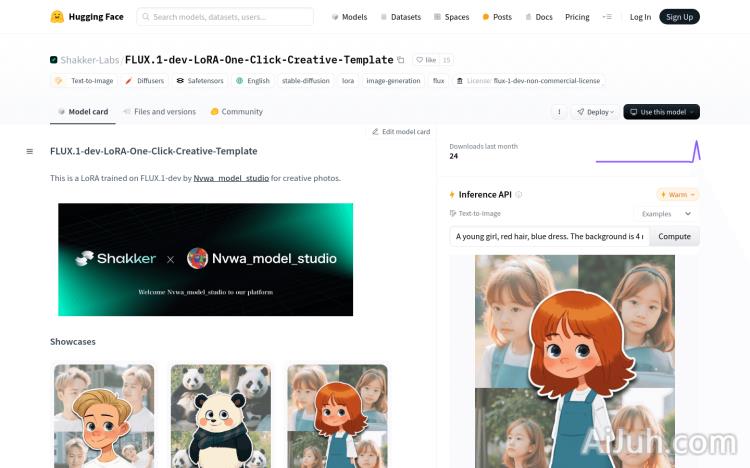This screenshot has height=468, width=750.
Task: Select the Diffusers tag
Action: click(x=144, y=80)
